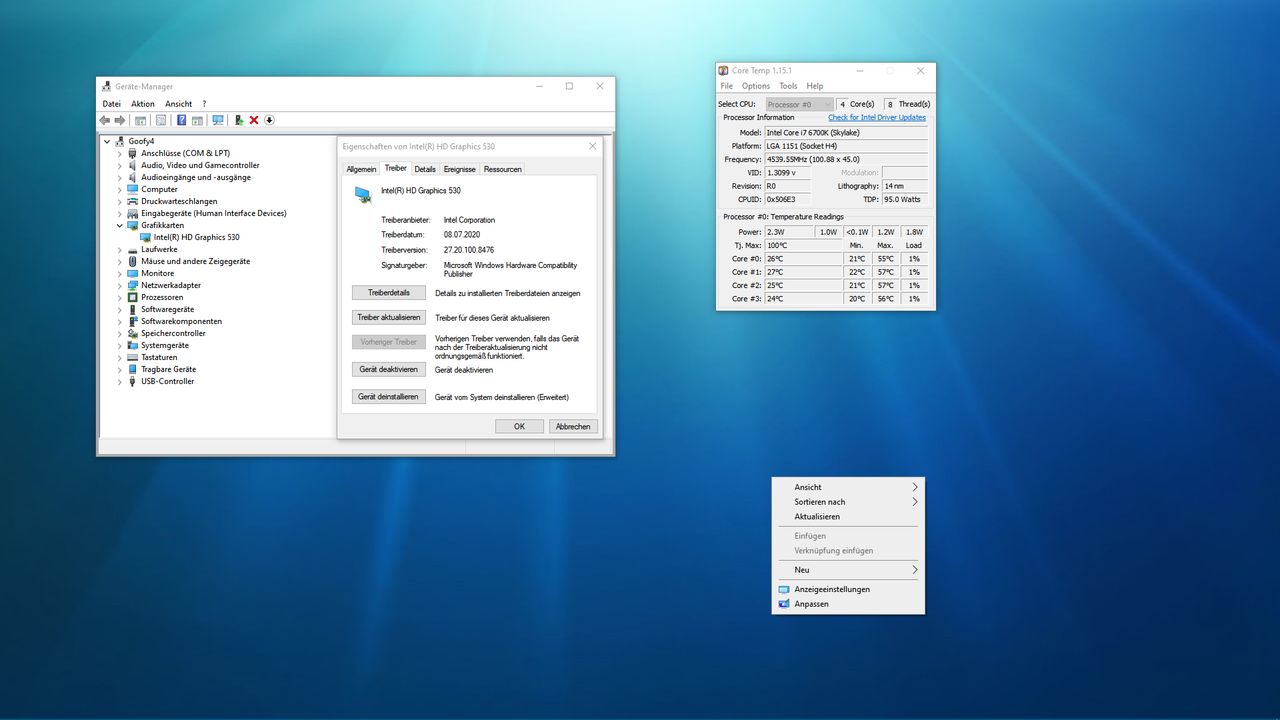Screen dimensions: 1280x720
Task: Click the red X uninstall device icon
Action: 254,120
